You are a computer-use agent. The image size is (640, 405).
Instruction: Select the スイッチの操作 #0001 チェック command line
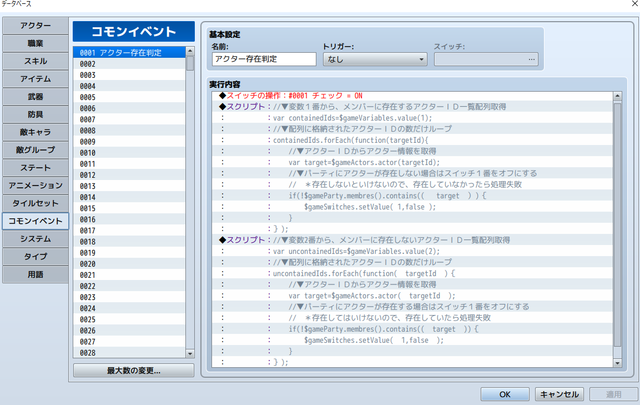tap(412, 96)
